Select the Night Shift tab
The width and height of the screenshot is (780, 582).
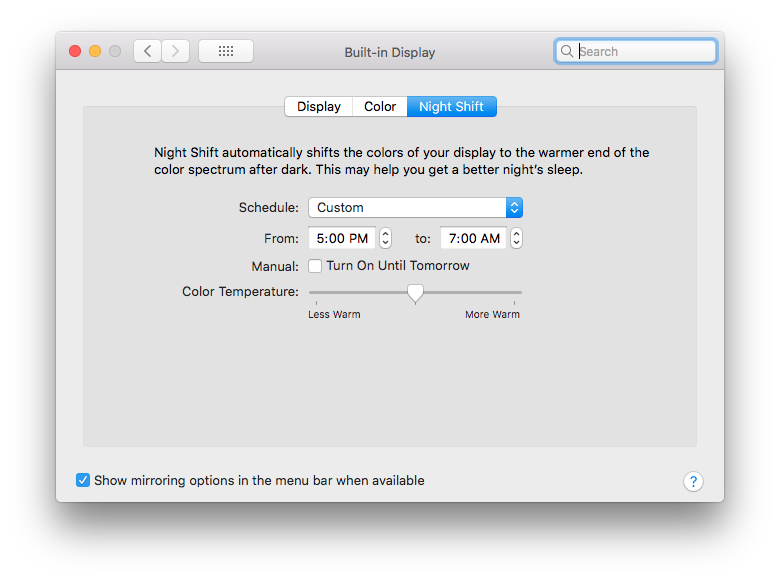[x=452, y=106]
